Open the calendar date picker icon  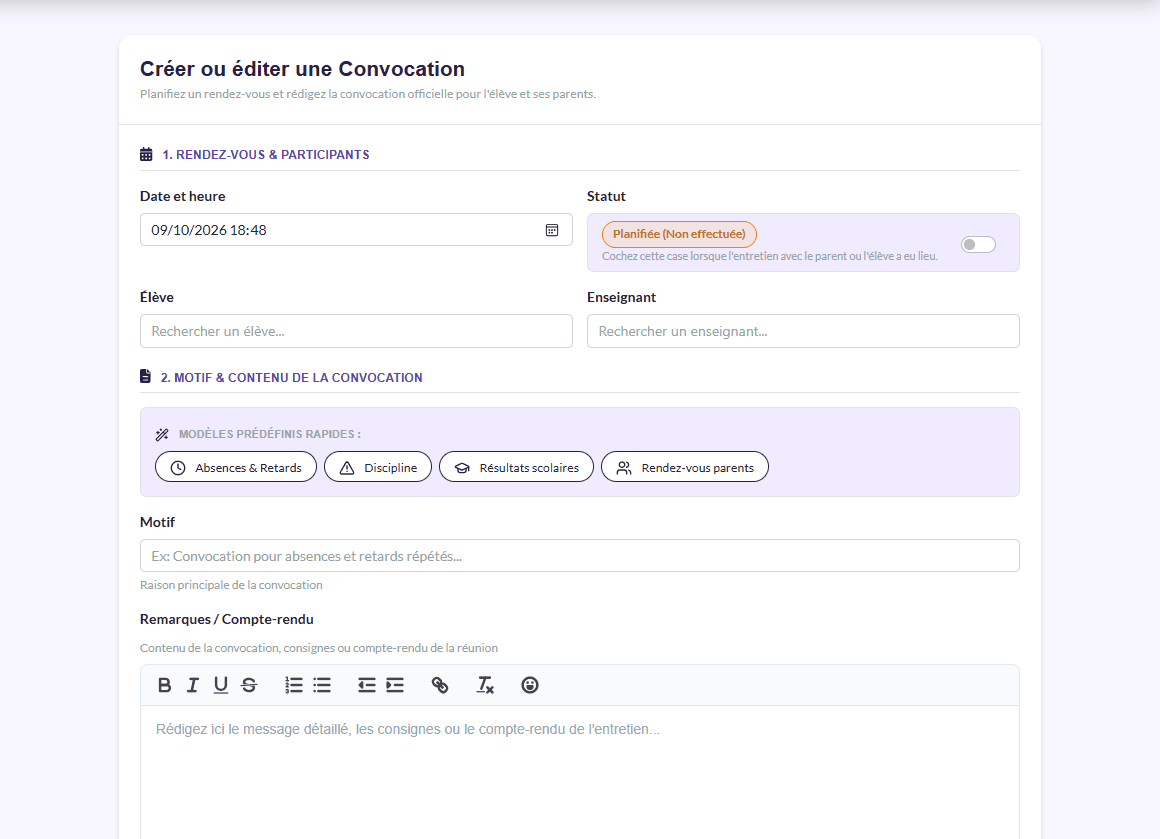552,230
